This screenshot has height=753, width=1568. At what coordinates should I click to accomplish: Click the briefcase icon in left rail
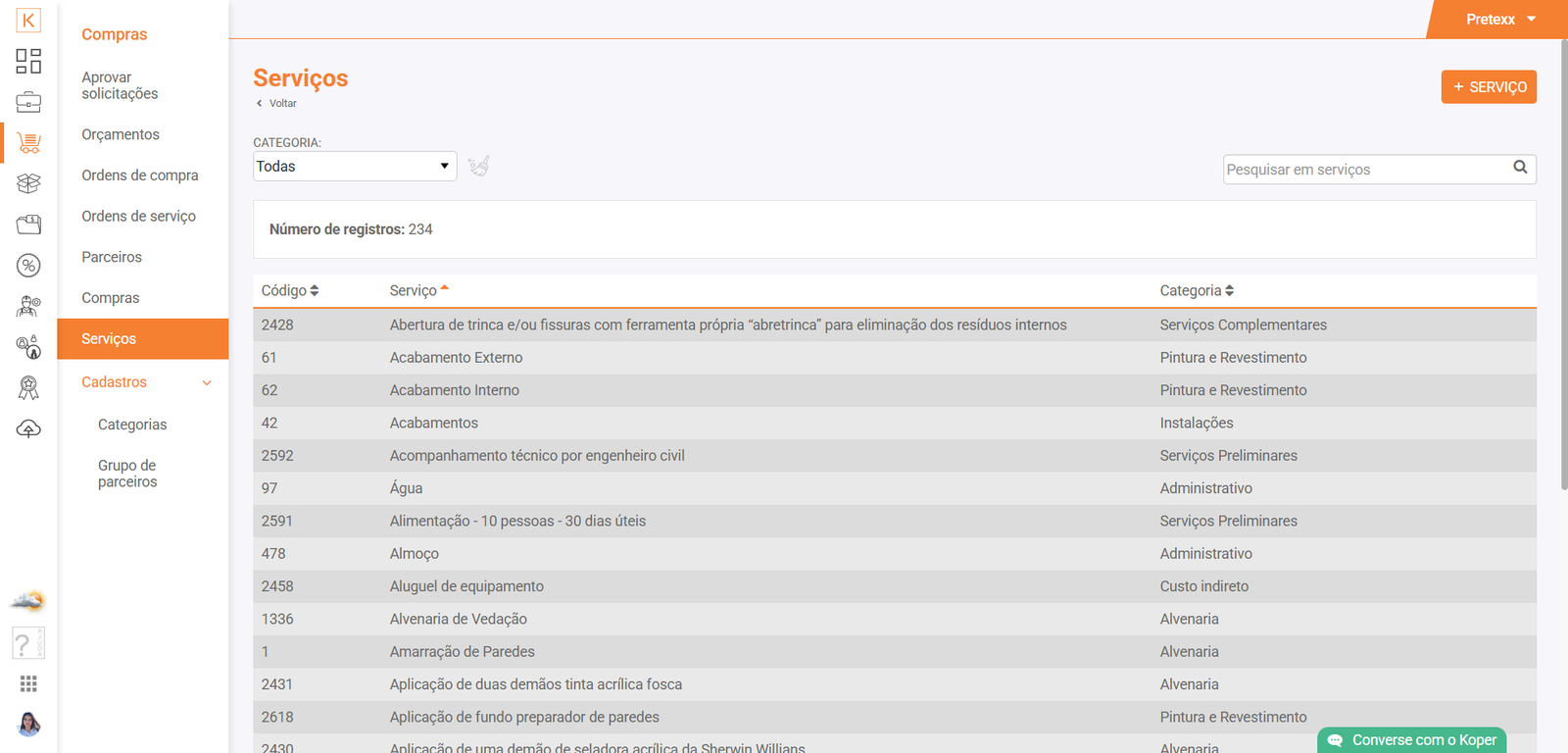pyautogui.click(x=28, y=102)
